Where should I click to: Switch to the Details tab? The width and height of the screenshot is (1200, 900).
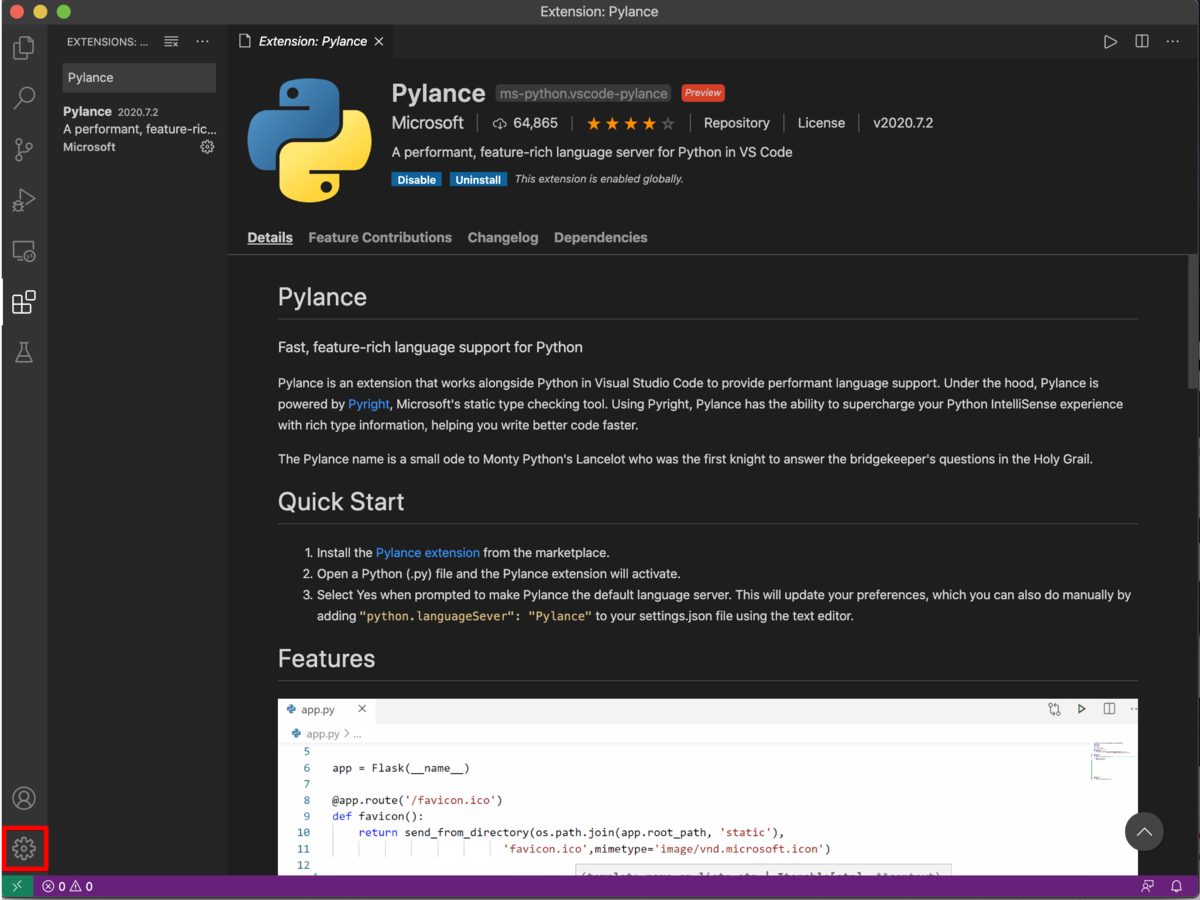tap(270, 238)
